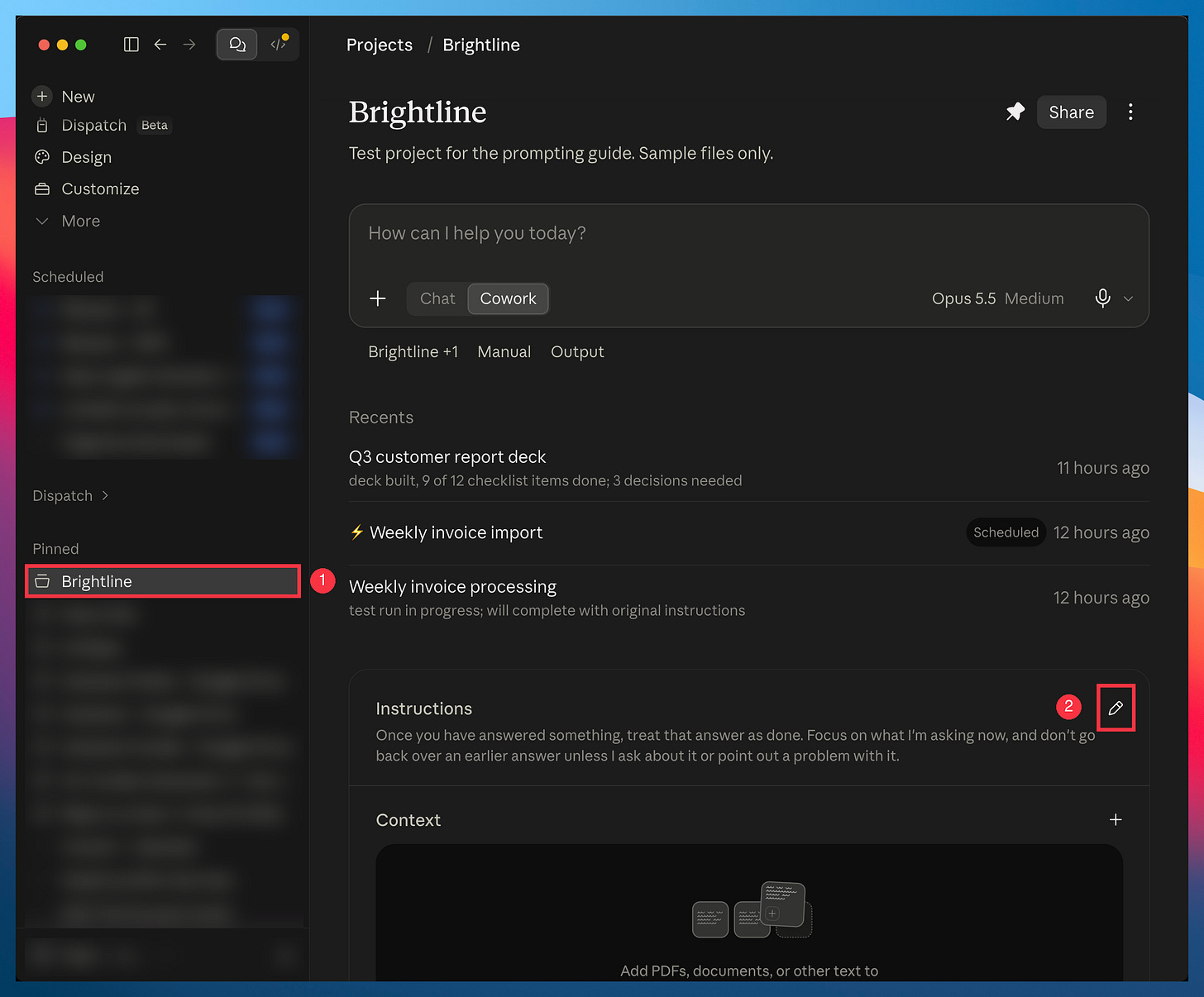Image resolution: width=1204 pixels, height=997 pixels.
Task: Expand the More sidebar section
Action: pos(80,222)
